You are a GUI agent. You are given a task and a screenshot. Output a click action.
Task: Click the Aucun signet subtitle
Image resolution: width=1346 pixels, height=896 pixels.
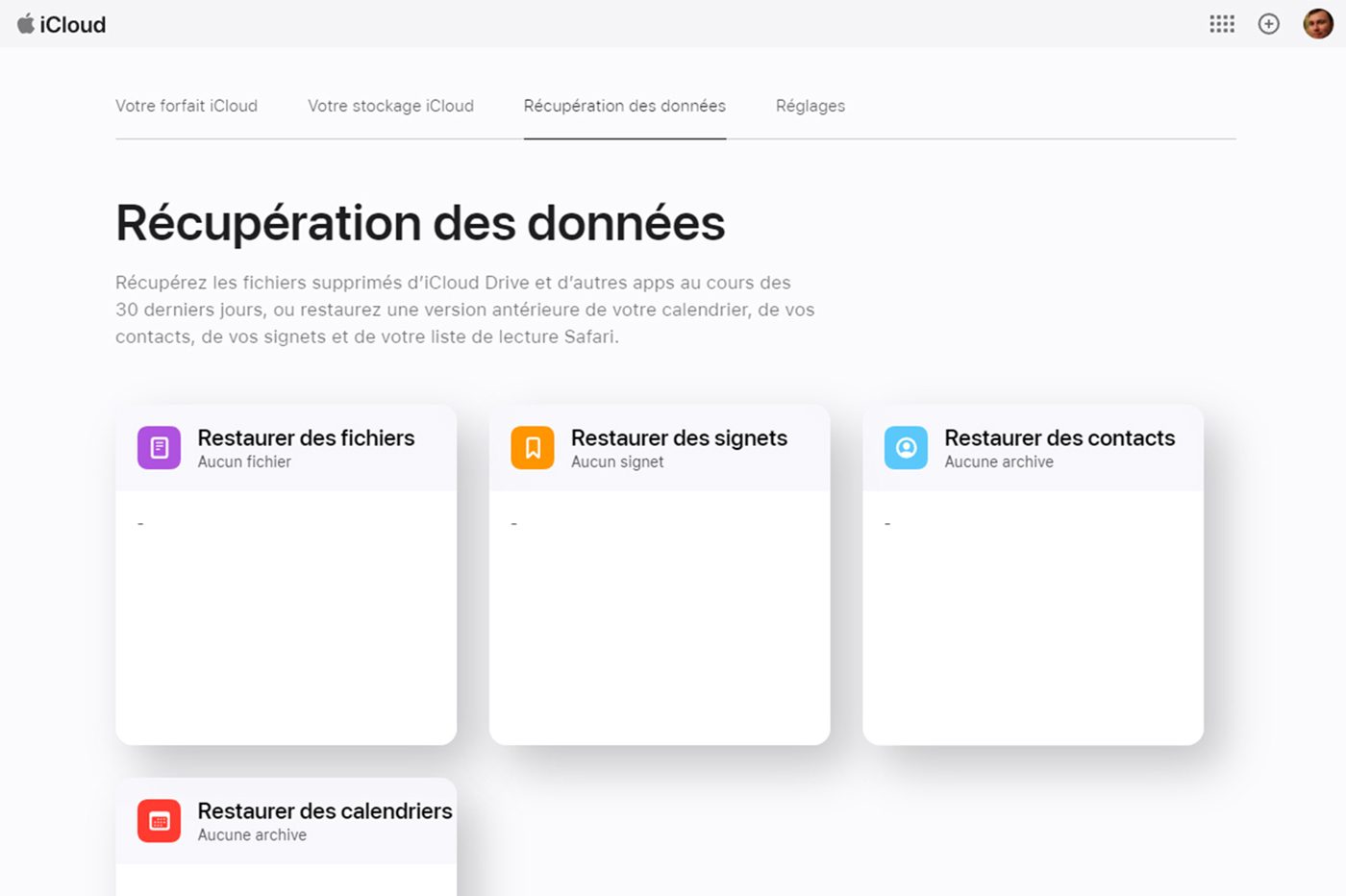(617, 461)
